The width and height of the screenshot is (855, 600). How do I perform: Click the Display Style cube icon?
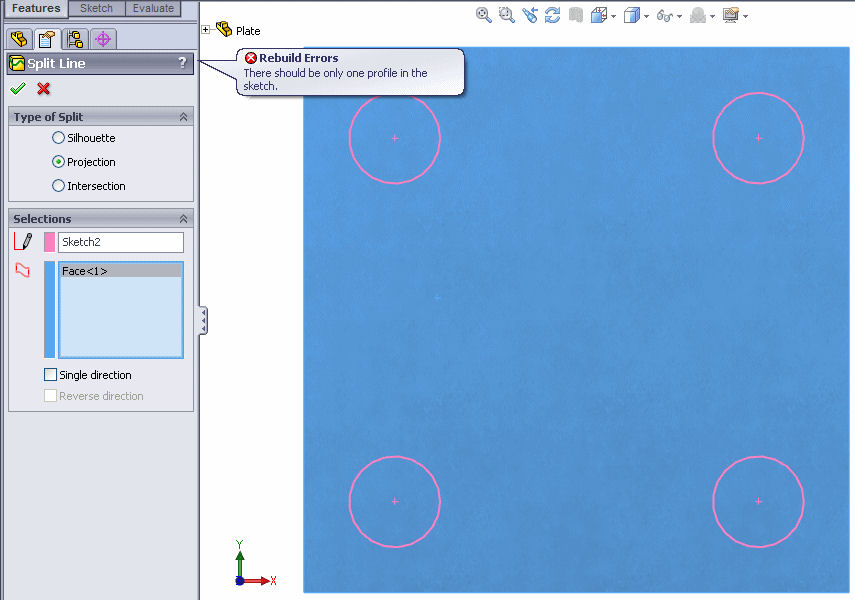tap(631, 15)
